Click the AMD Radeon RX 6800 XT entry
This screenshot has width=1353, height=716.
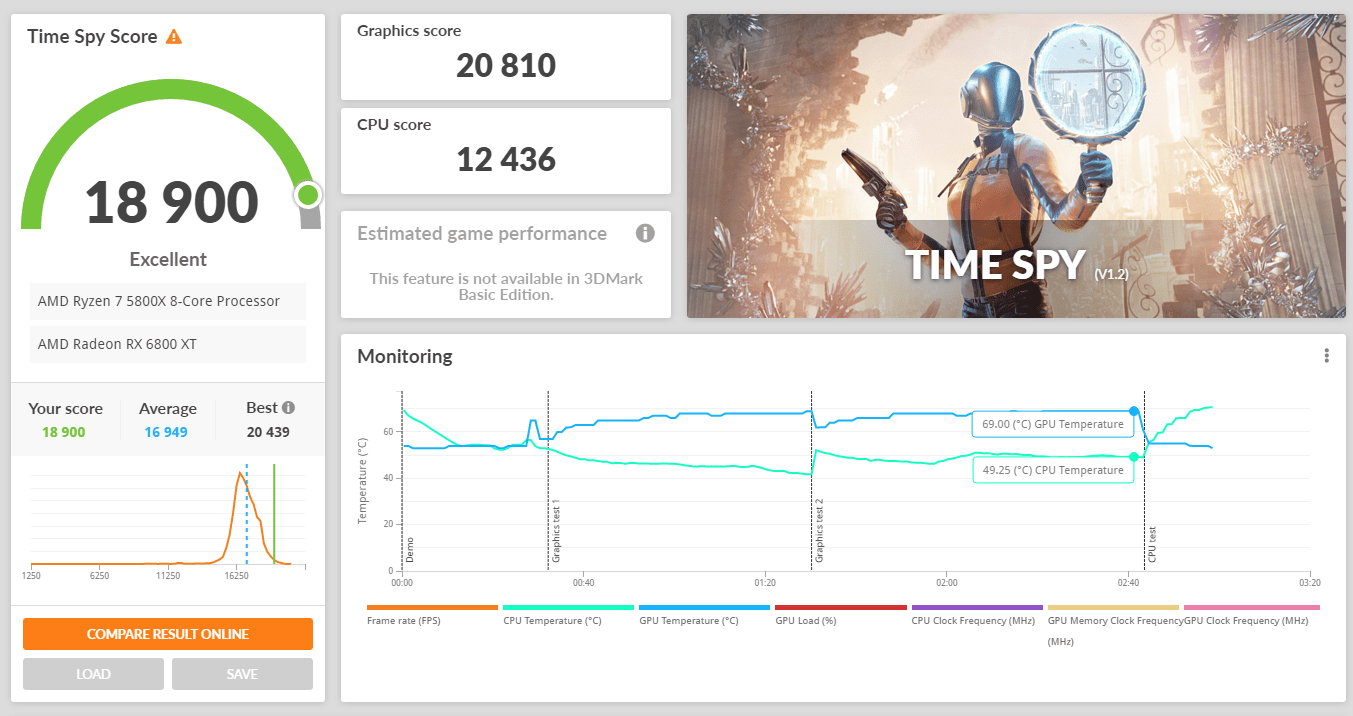[x=168, y=344]
